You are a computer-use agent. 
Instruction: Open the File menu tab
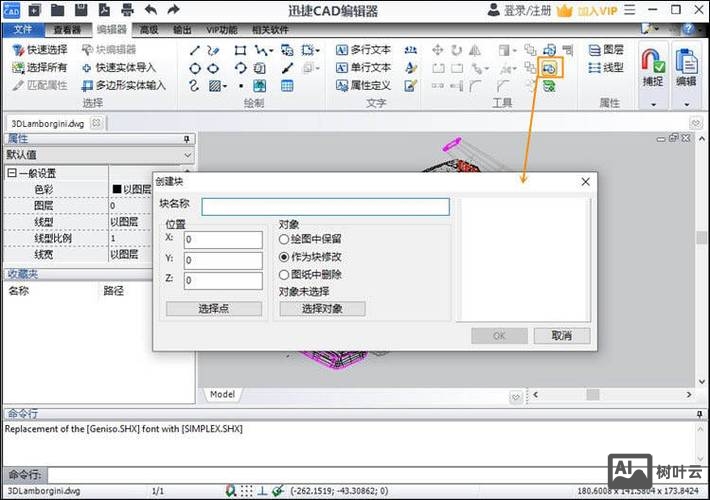click(x=23, y=30)
